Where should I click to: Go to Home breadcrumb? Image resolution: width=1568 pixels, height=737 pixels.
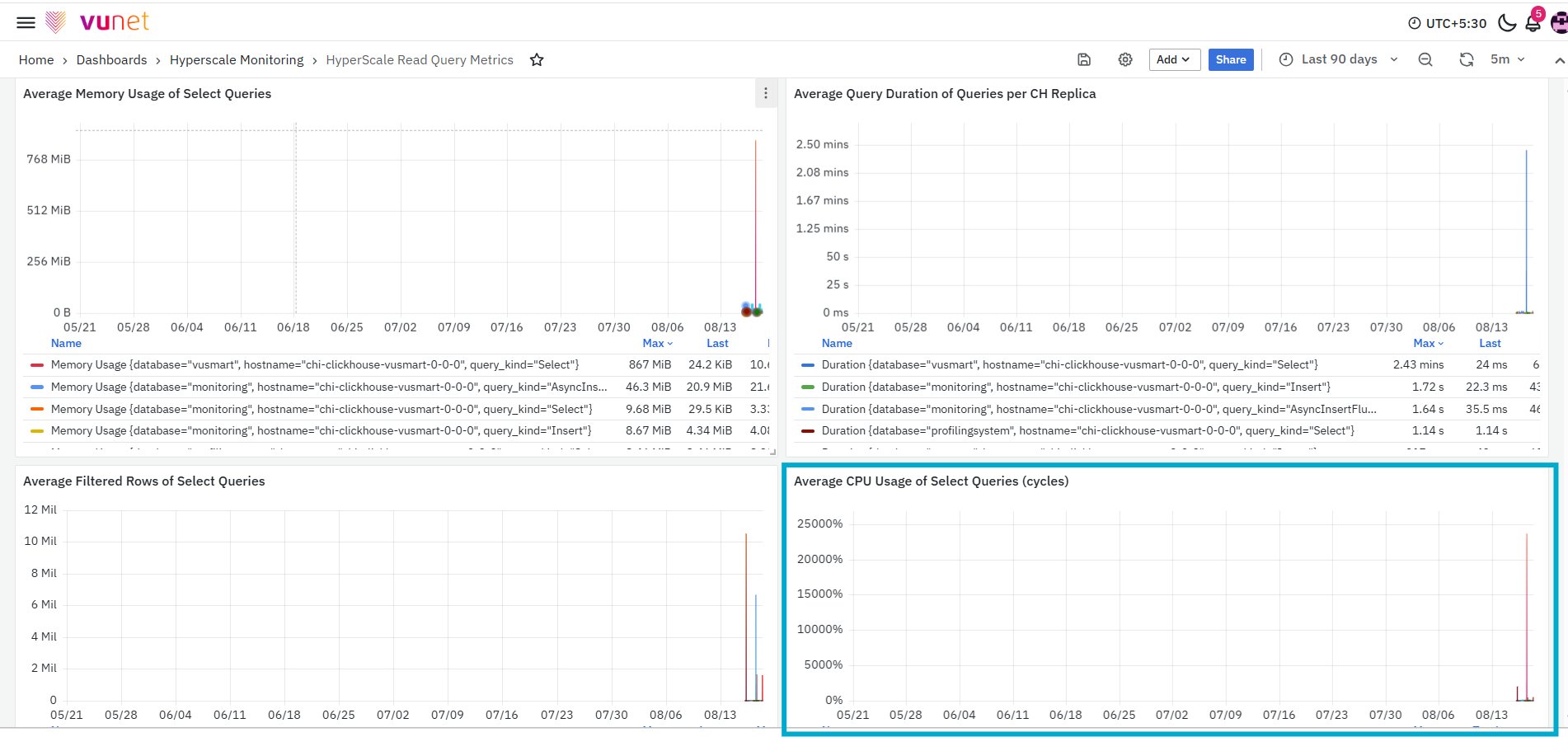36,59
